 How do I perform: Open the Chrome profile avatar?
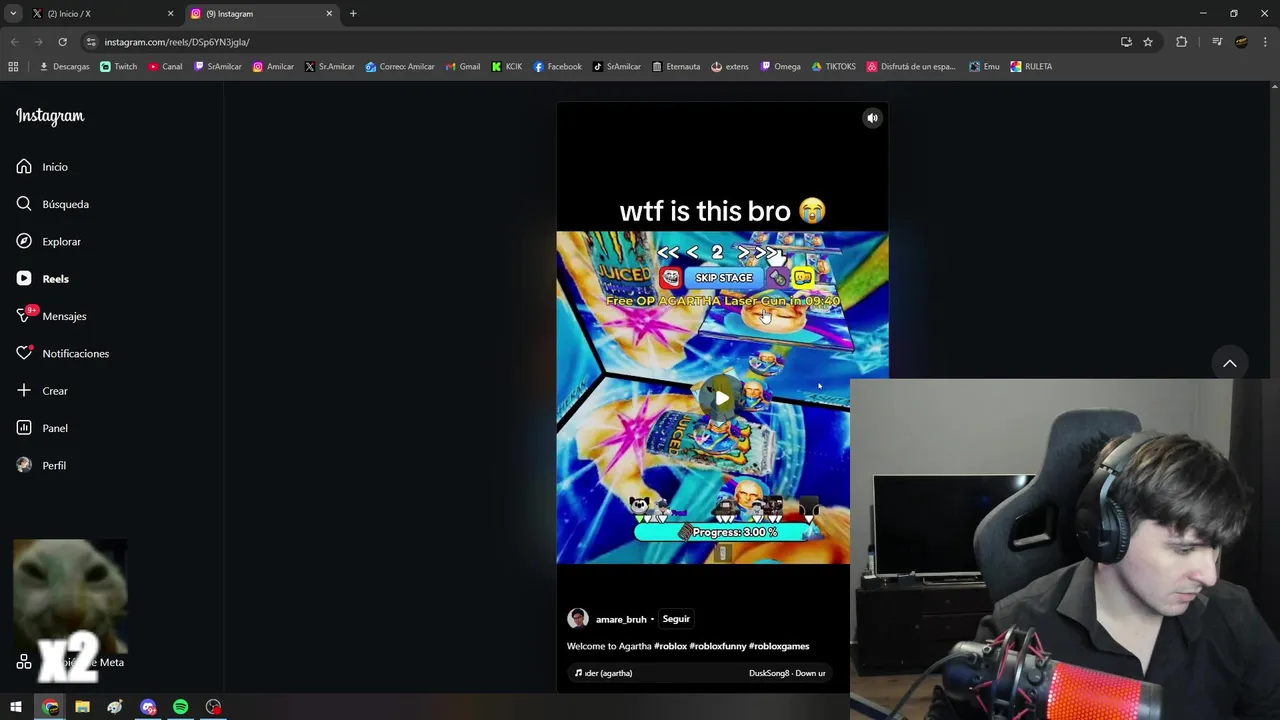[x=1241, y=42]
